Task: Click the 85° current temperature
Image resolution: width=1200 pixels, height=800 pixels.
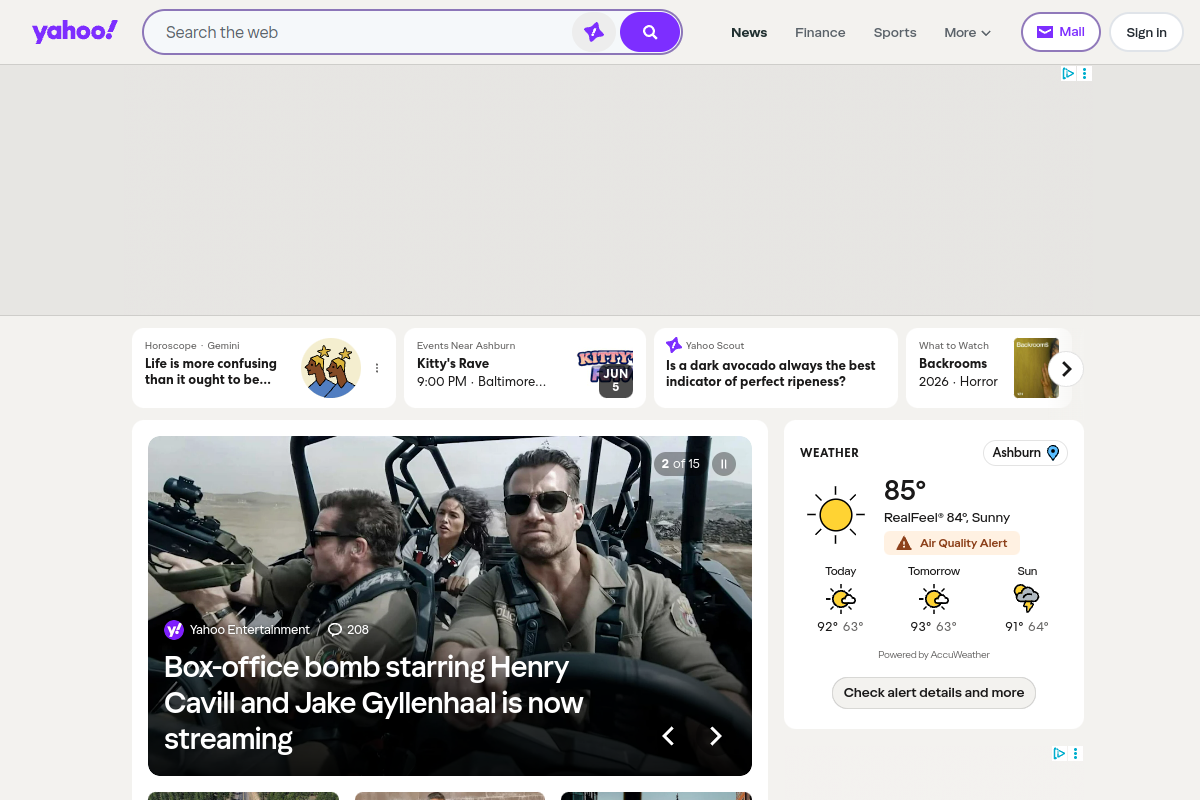Action: click(x=905, y=491)
